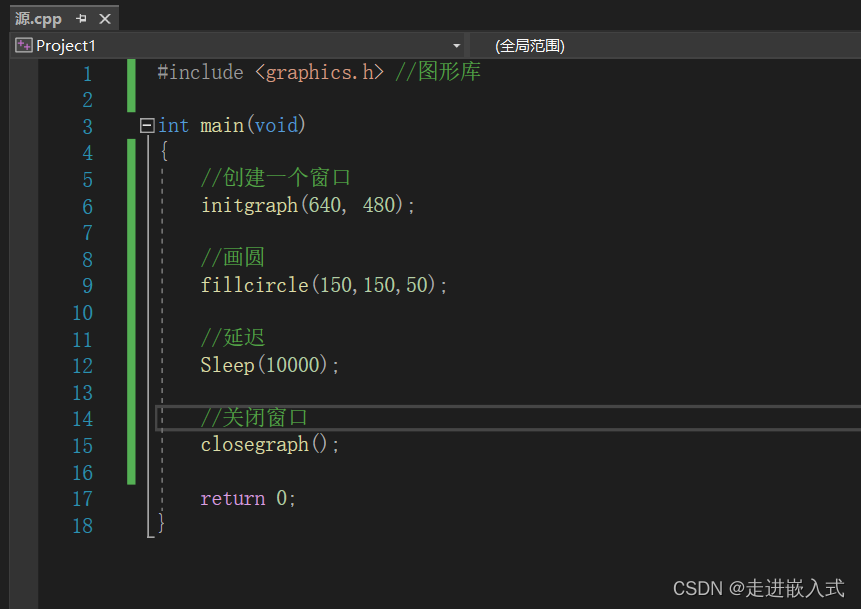Close the 源.cpp editor tab
The width and height of the screenshot is (861, 609).
pyautogui.click(x=105, y=17)
